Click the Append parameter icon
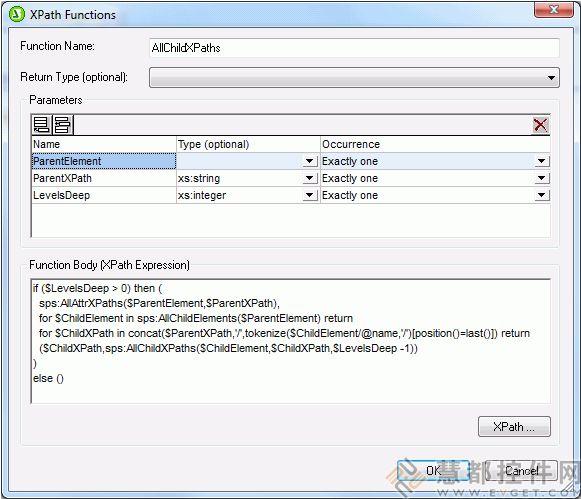The image size is (581, 499). pyautogui.click(x=42, y=124)
